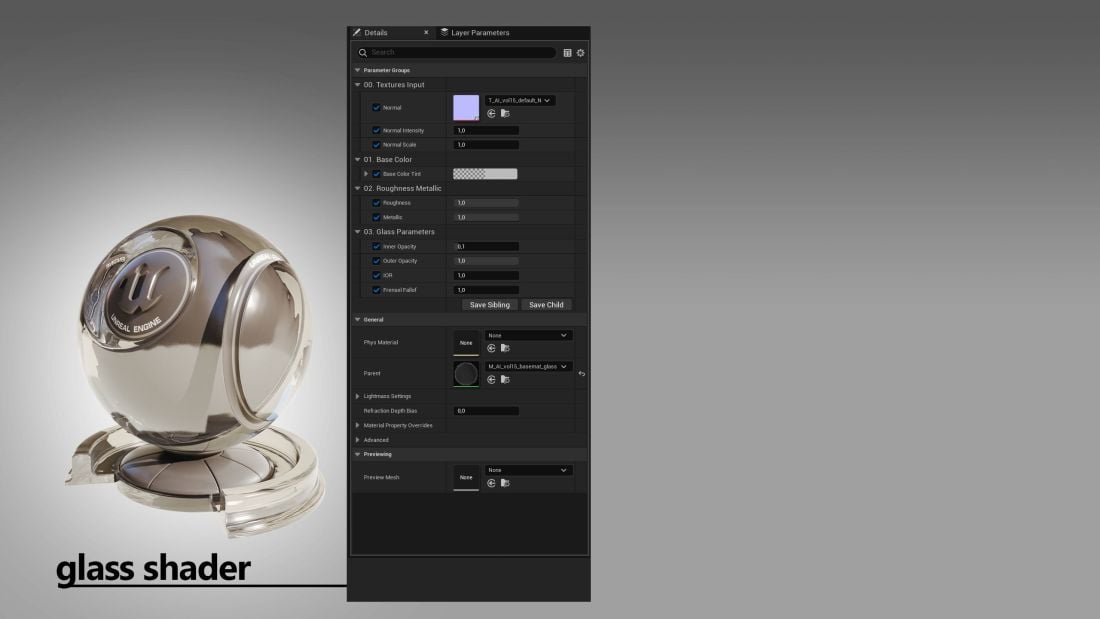Viewport: 1100px width, 619px height.
Task: Open the Parent material asset dropdown
Action: (x=528, y=366)
